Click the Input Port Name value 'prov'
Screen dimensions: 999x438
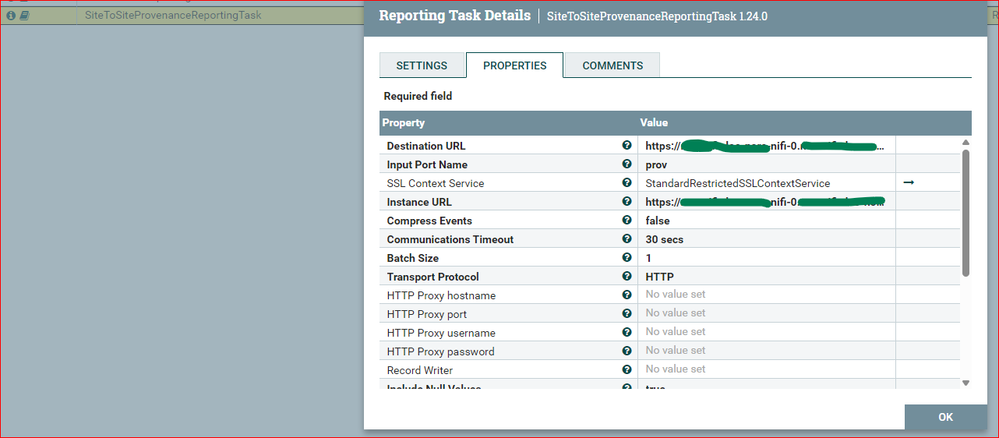tap(656, 164)
